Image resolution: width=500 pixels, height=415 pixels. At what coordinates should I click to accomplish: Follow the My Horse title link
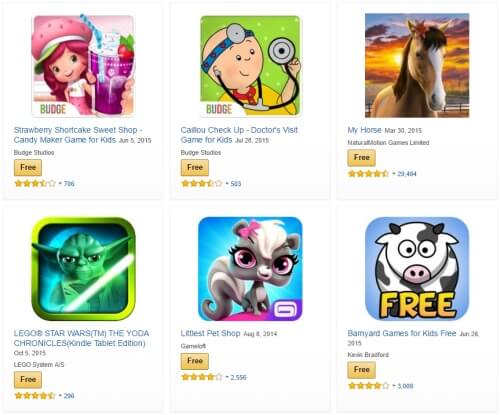[x=364, y=130]
